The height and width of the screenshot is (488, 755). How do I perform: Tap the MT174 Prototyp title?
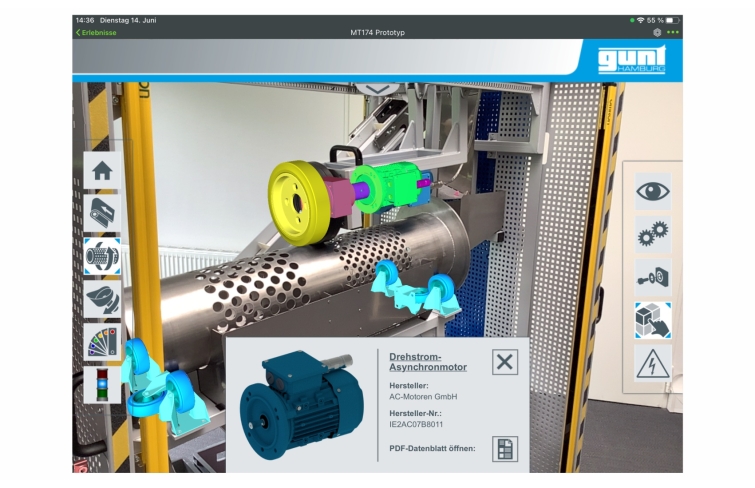click(378, 33)
